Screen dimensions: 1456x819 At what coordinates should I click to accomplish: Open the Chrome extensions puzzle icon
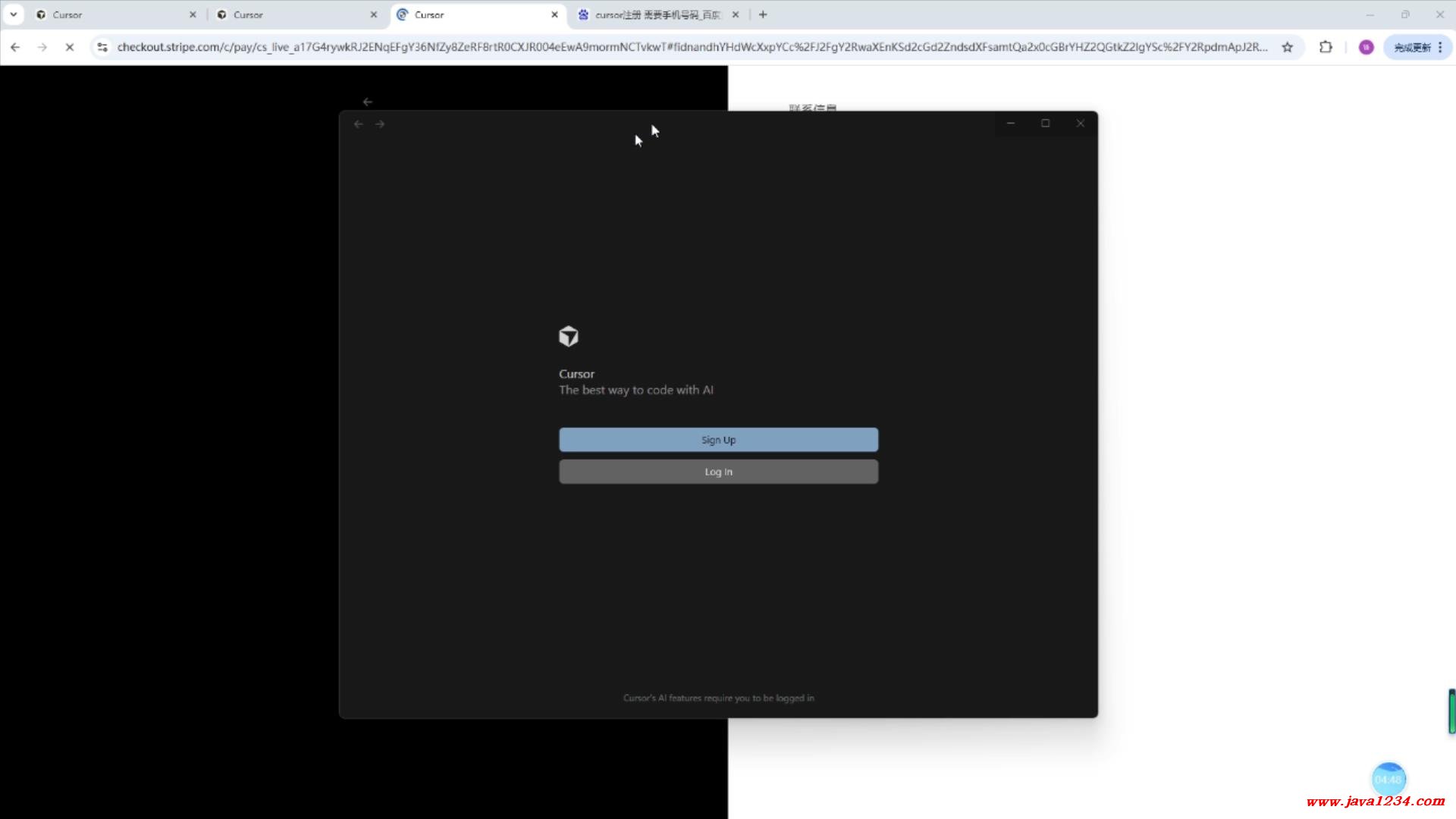tap(1325, 47)
